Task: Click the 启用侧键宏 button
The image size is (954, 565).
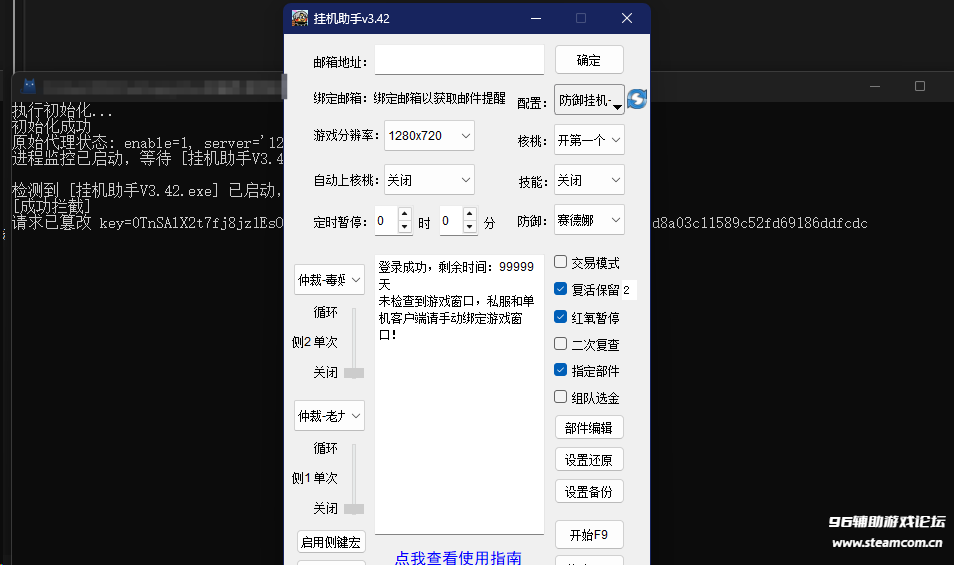Action: pos(331,542)
